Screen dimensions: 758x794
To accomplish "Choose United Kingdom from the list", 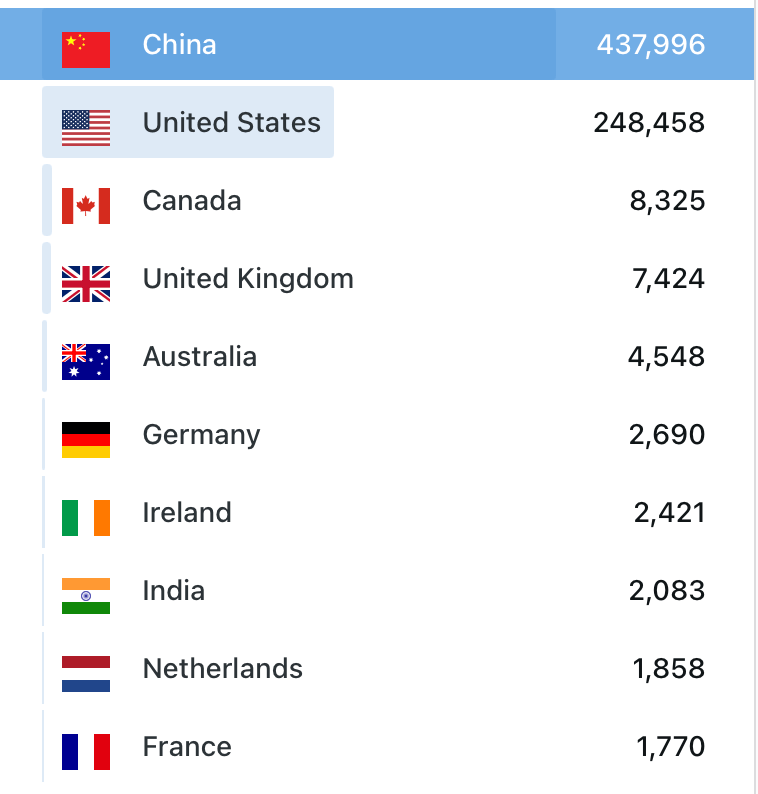I will coord(248,279).
